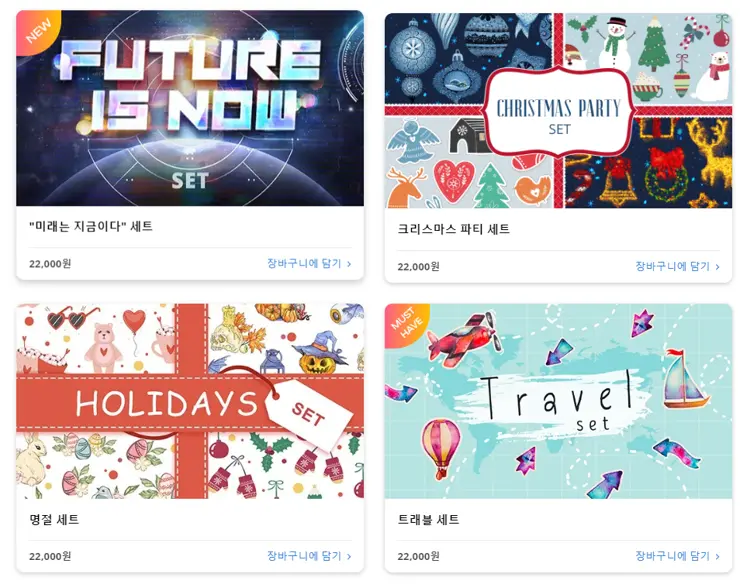Add 크리스마스 파티 세트 to cart

[x=677, y=266]
